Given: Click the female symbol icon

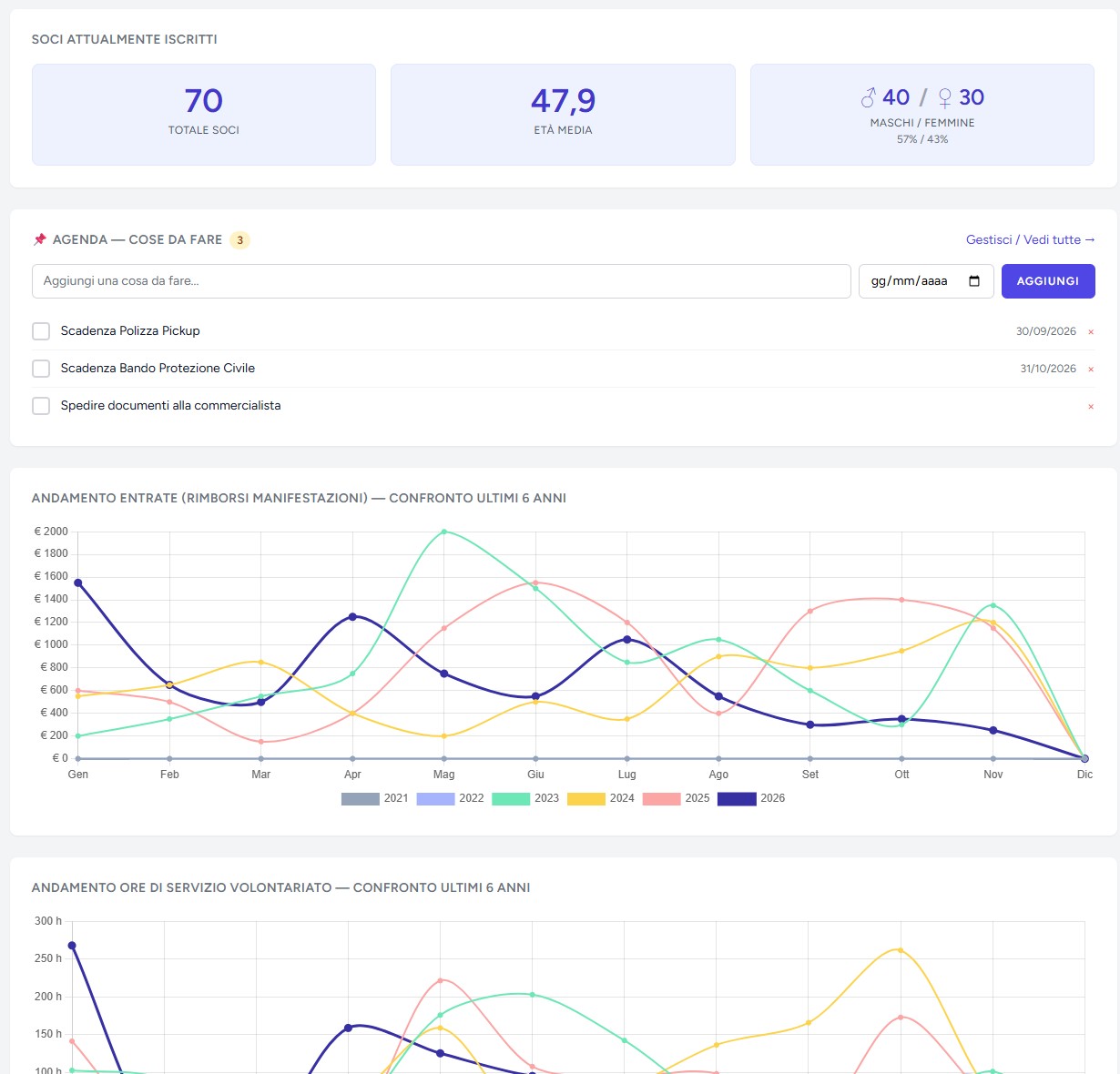Looking at the screenshot, I should pos(945,97).
